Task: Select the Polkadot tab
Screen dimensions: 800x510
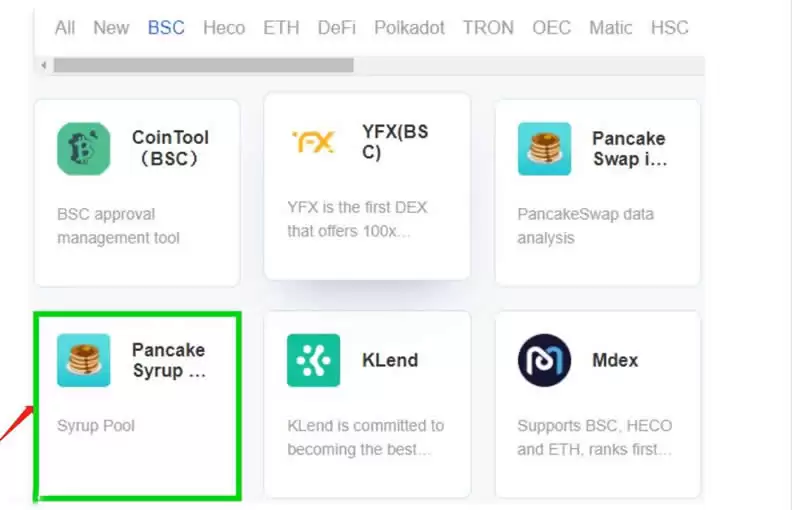Action: (x=409, y=28)
